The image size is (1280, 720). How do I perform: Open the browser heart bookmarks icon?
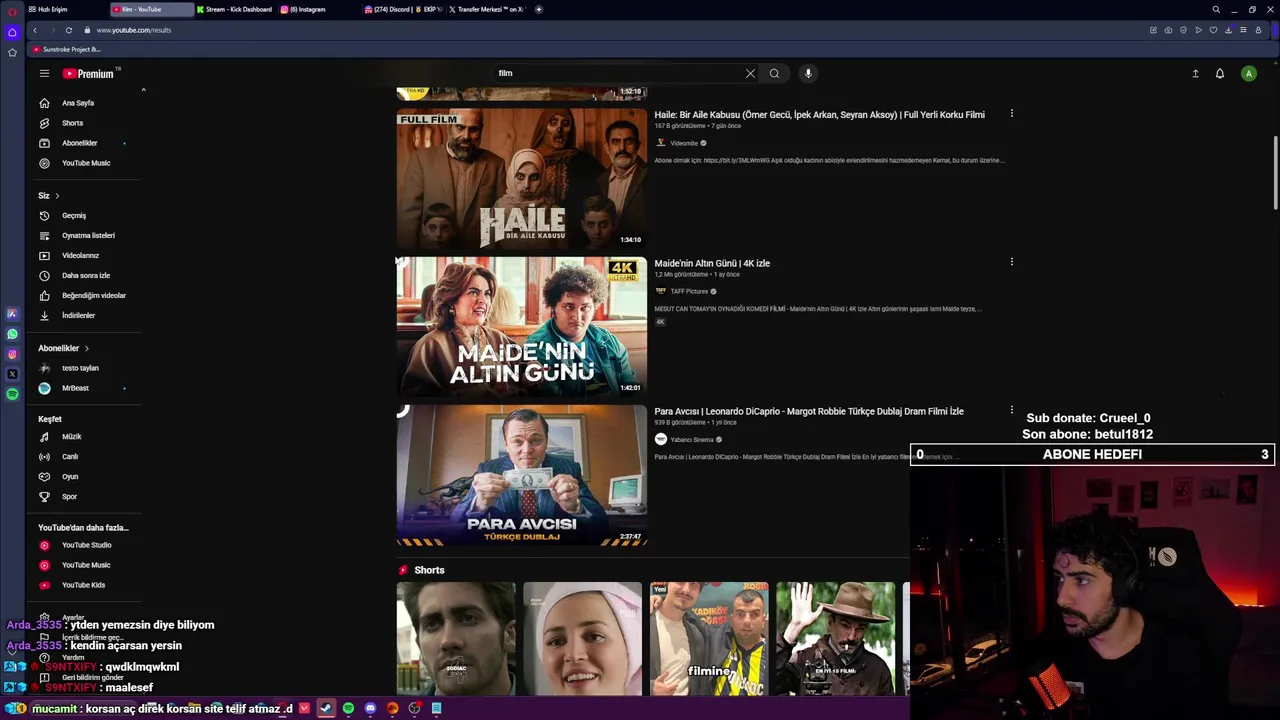(x=1213, y=30)
